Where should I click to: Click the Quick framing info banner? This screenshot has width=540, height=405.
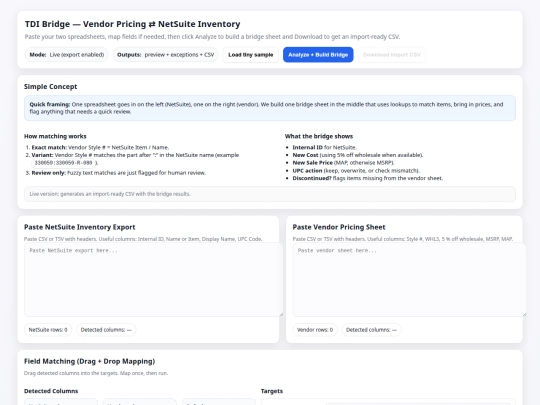[x=270, y=108]
